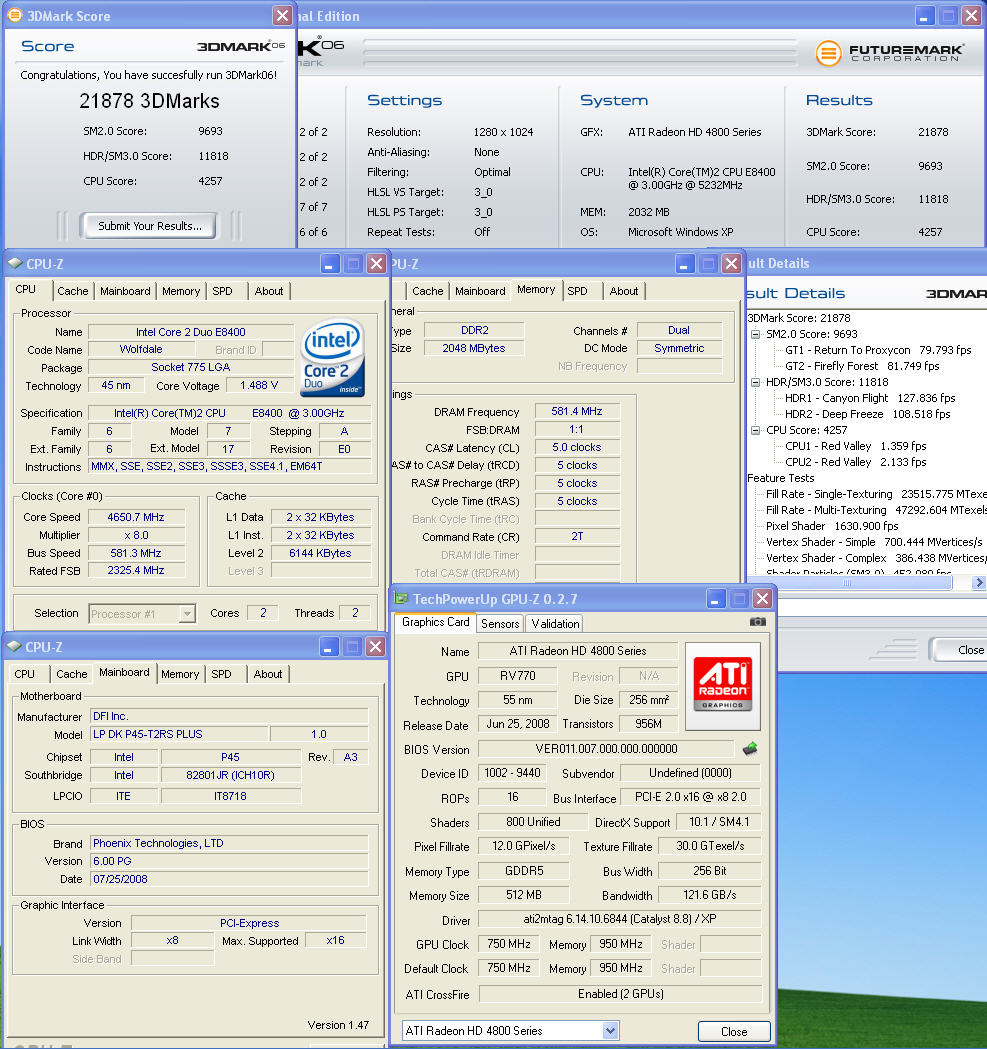Select Graphics Card tab in GPU-Z
The height and width of the screenshot is (1049, 987).
pos(436,622)
